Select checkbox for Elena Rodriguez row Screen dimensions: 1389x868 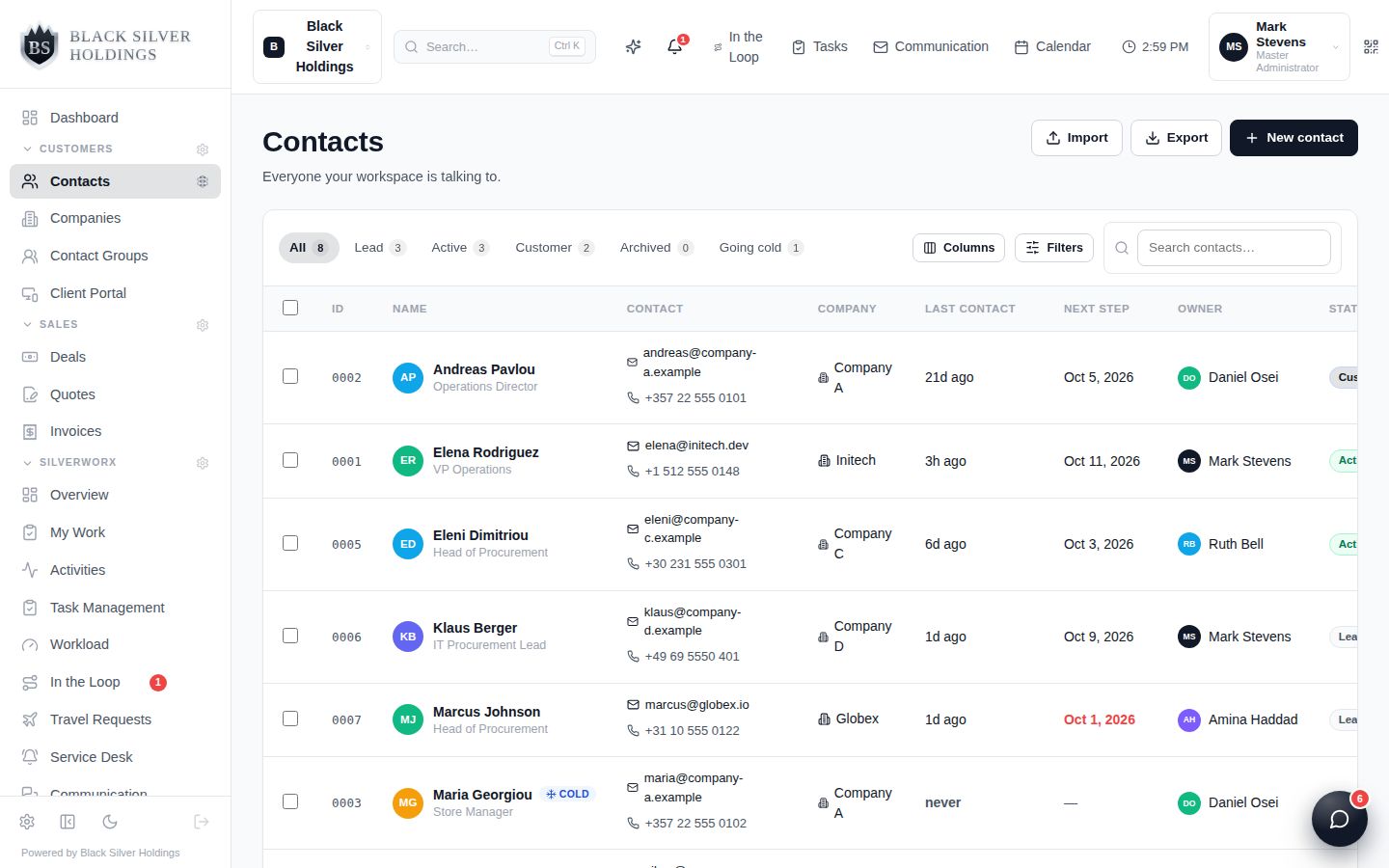coord(290,460)
